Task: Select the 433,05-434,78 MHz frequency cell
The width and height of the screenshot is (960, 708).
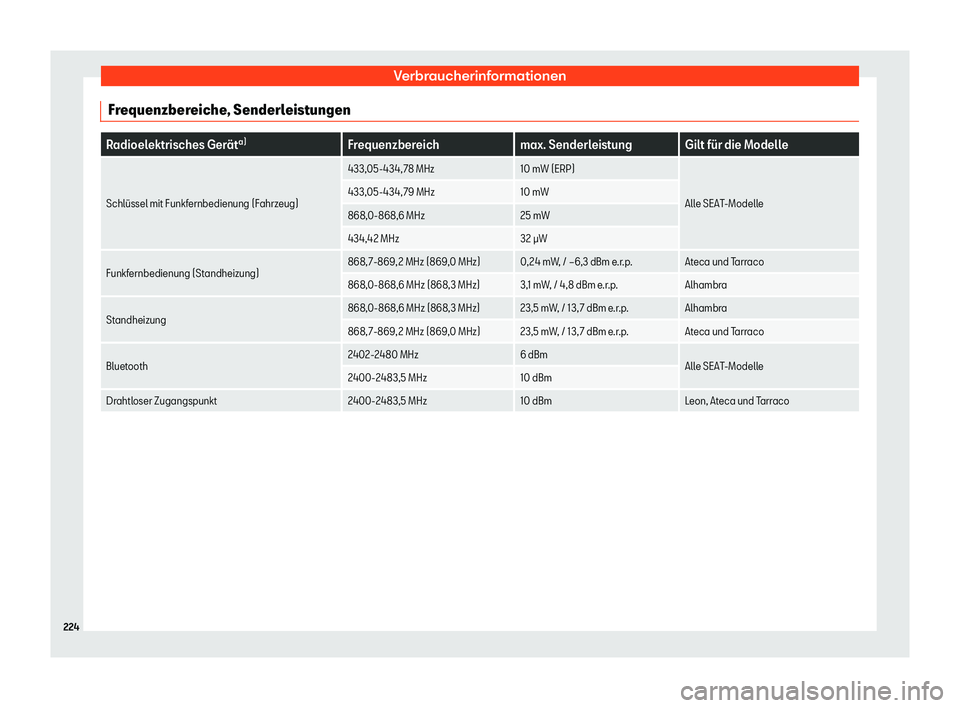Action: 390,169
